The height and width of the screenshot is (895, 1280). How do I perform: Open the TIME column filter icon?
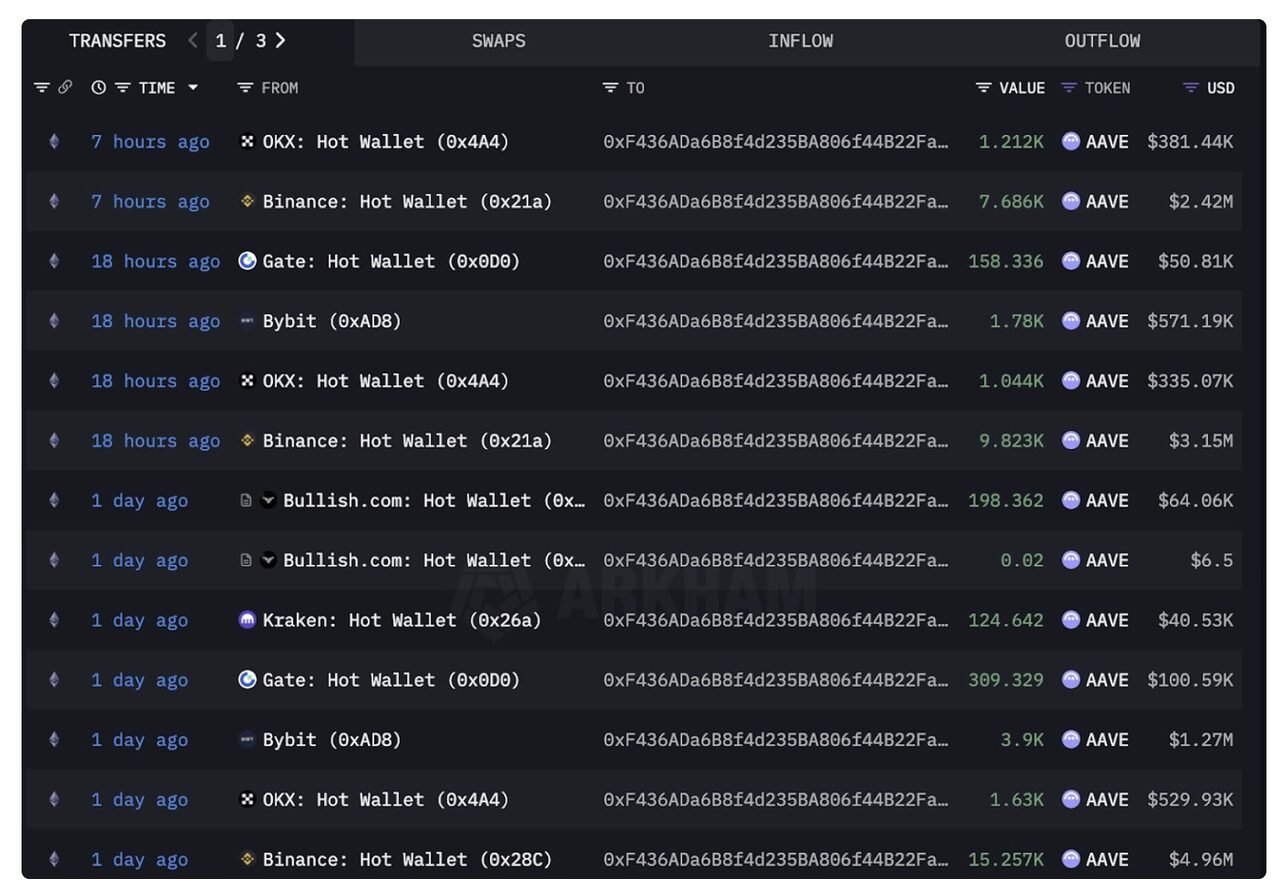122,88
